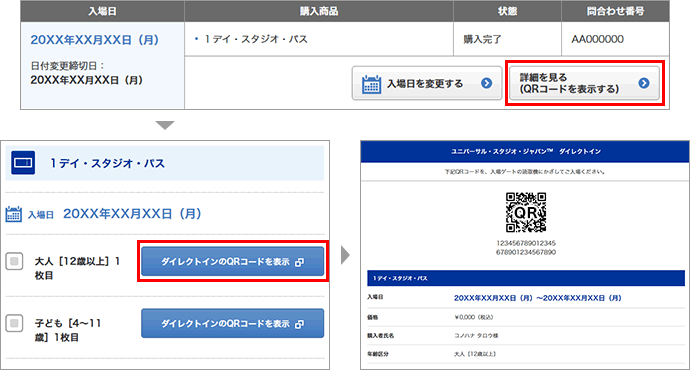Click 入場日を変更する button

[x=427, y=83]
